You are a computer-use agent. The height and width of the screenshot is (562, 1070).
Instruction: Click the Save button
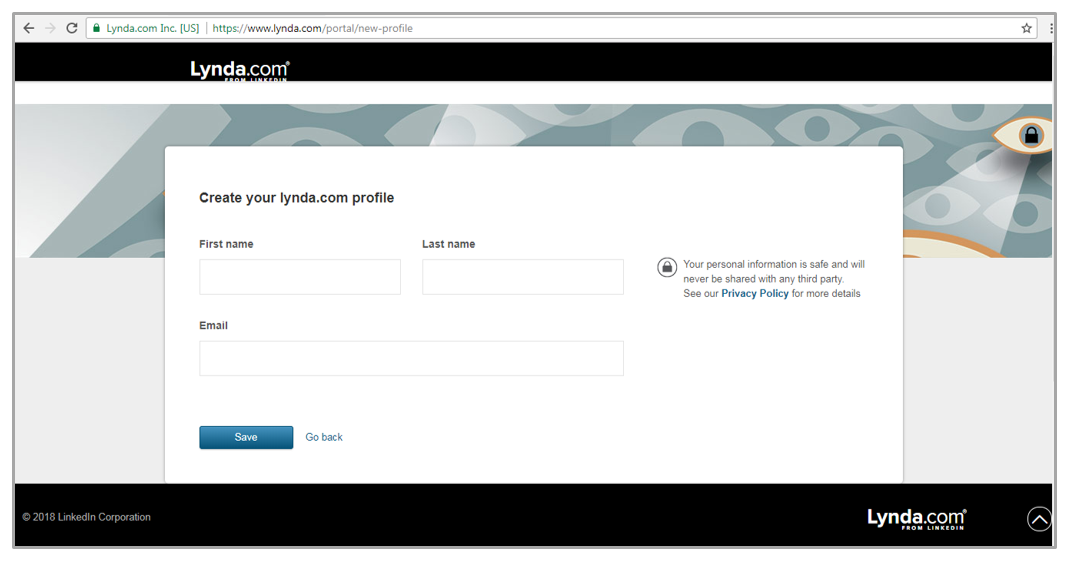pyautogui.click(x=246, y=437)
